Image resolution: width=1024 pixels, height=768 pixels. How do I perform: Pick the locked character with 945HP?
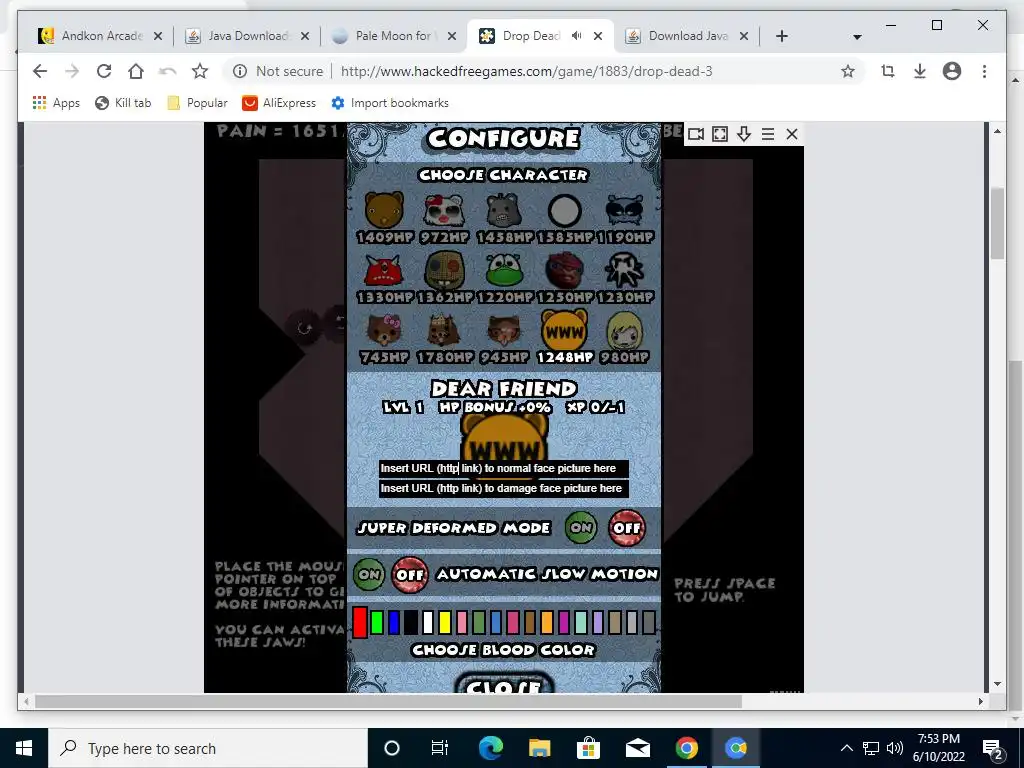pyautogui.click(x=504, y=330)
